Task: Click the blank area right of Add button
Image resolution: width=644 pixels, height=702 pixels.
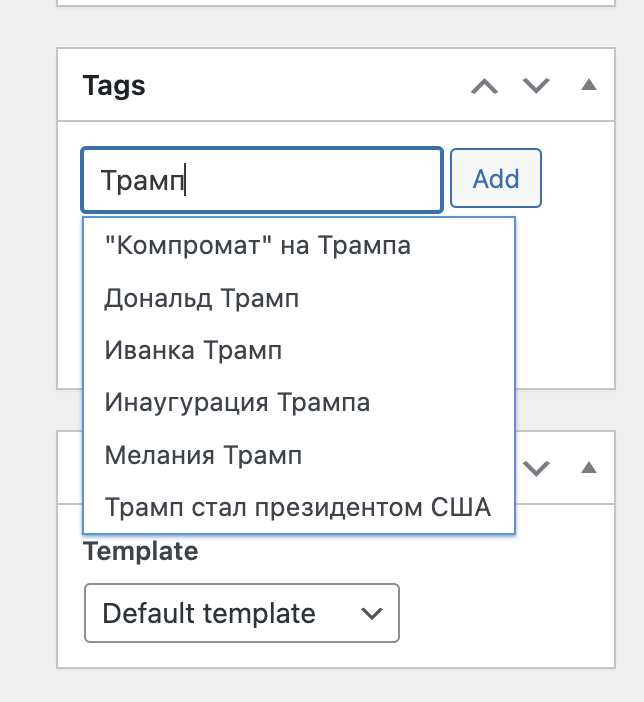Action: pos(578,178)
